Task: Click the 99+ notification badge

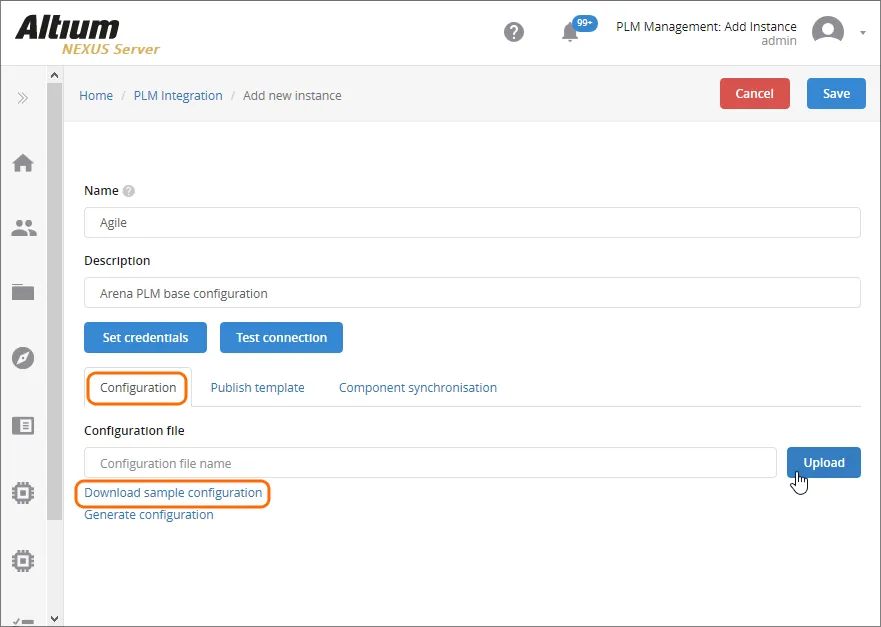Action: pos(585,23)
